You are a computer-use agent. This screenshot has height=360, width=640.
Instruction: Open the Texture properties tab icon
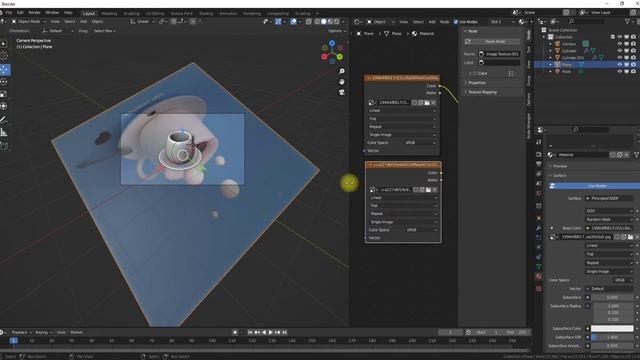click(539, 289)
